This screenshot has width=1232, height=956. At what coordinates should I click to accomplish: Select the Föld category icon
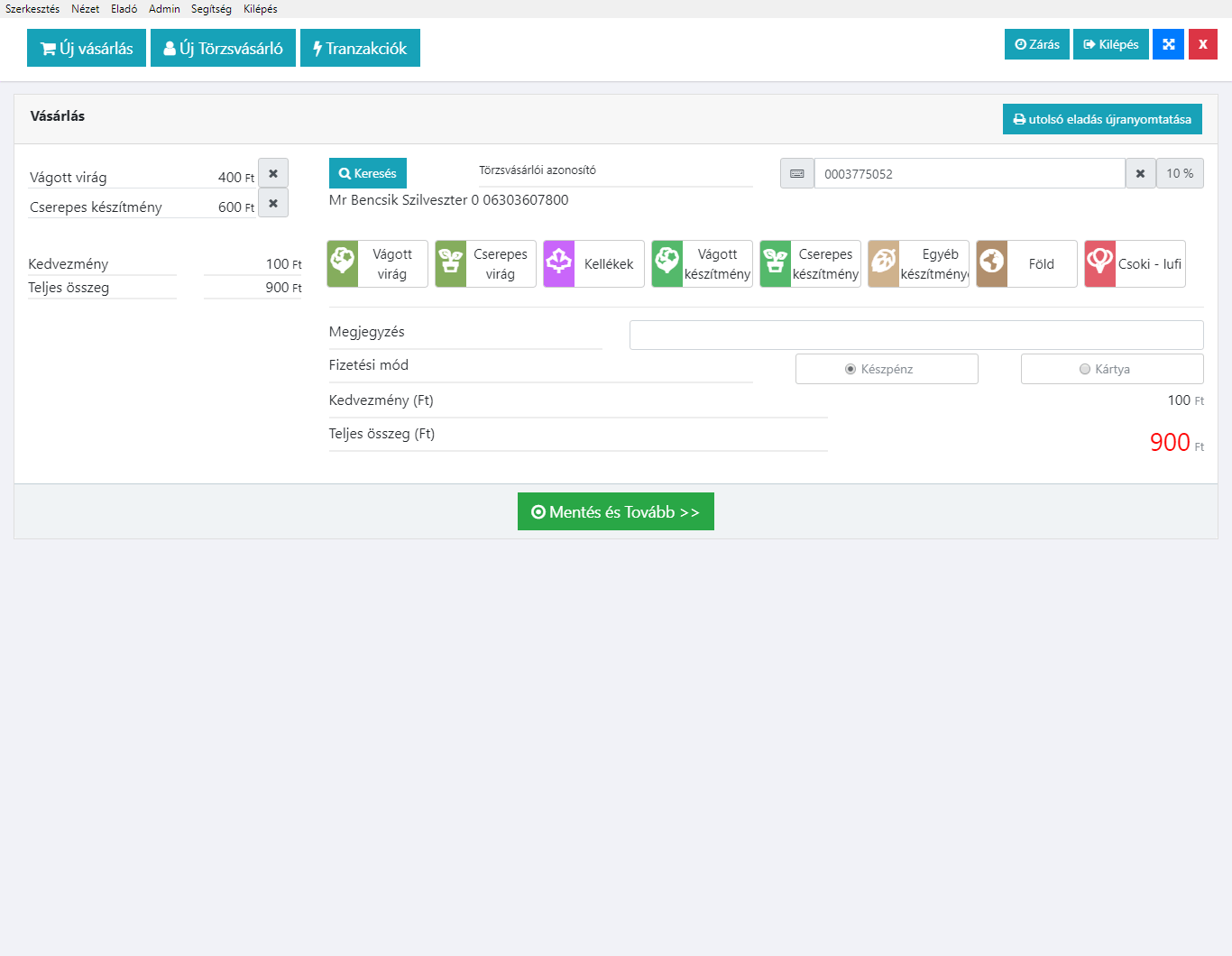992,263
